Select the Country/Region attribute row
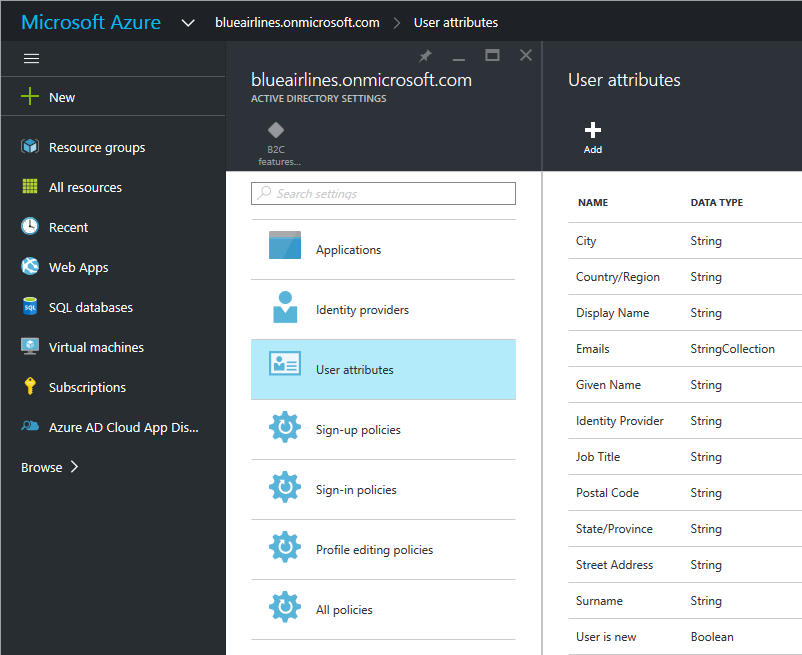The image size is (802, 655). pyautogui.click(x=685, y=277)
